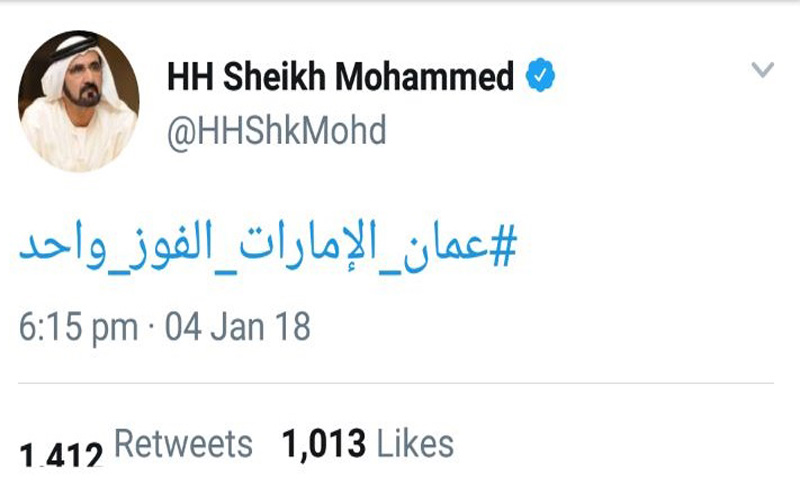
Task: Open Sheikh Mohammed's profile photo
Action: [x=78, y=100]
